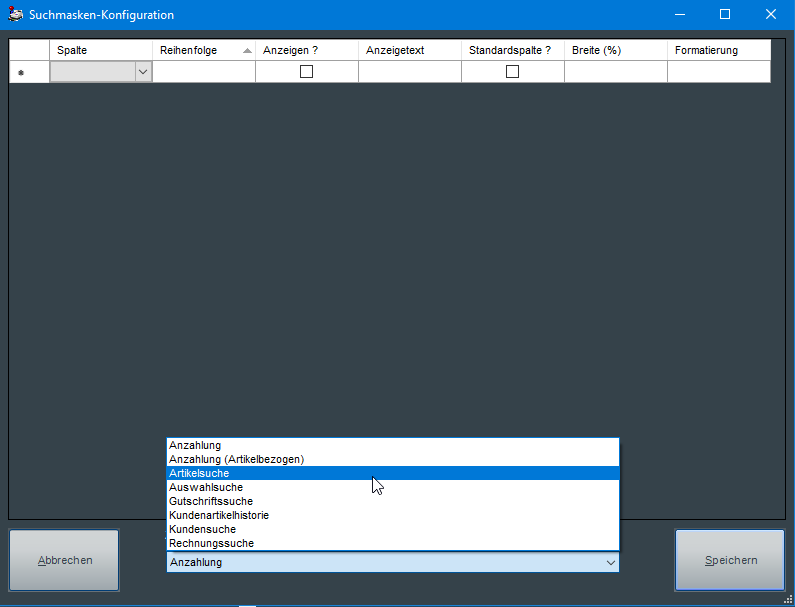This screenshot has width=795, height=607.
Task: Click the Formatierung column header
Action: coord(718,50)
